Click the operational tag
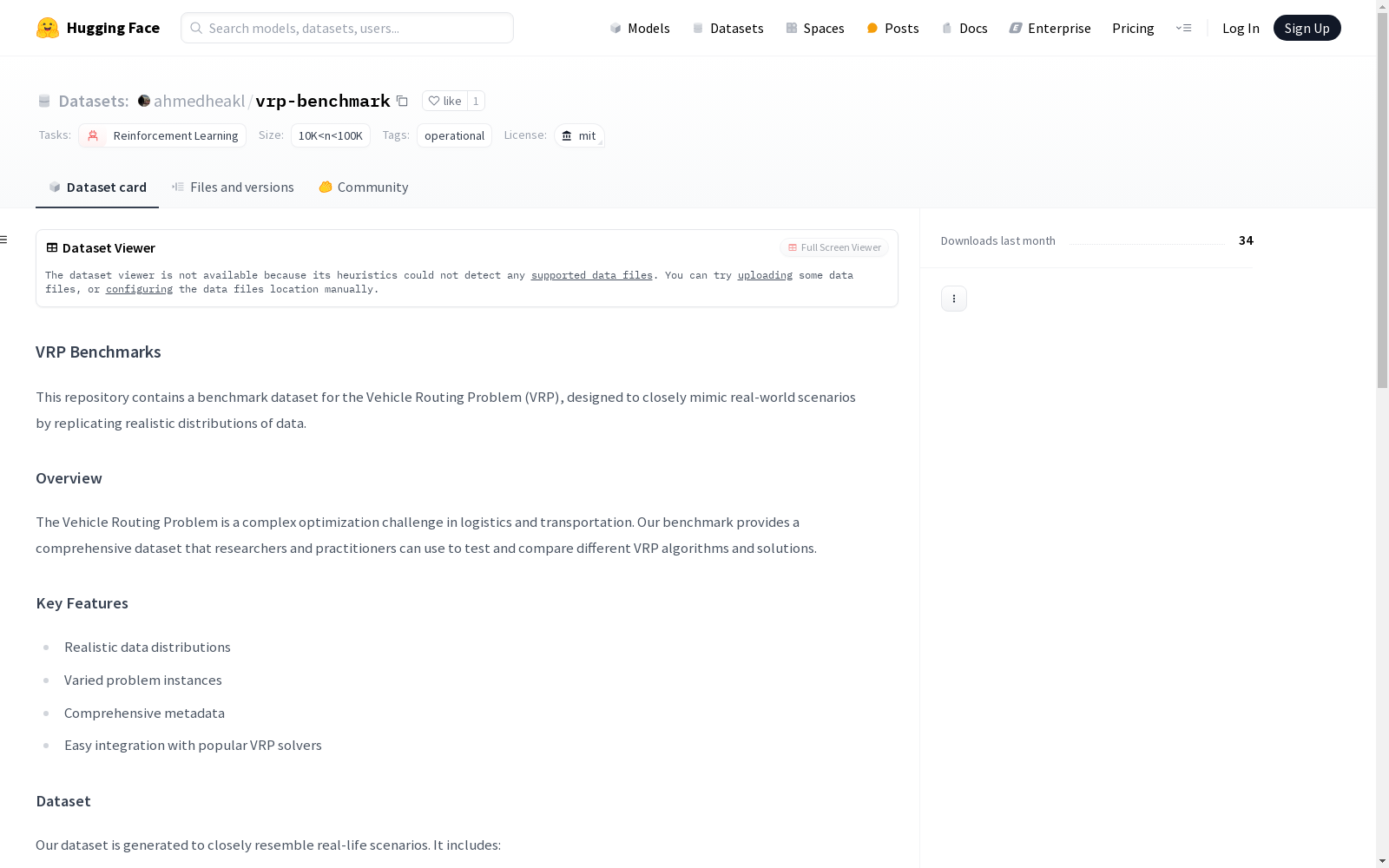 point(454,135)
